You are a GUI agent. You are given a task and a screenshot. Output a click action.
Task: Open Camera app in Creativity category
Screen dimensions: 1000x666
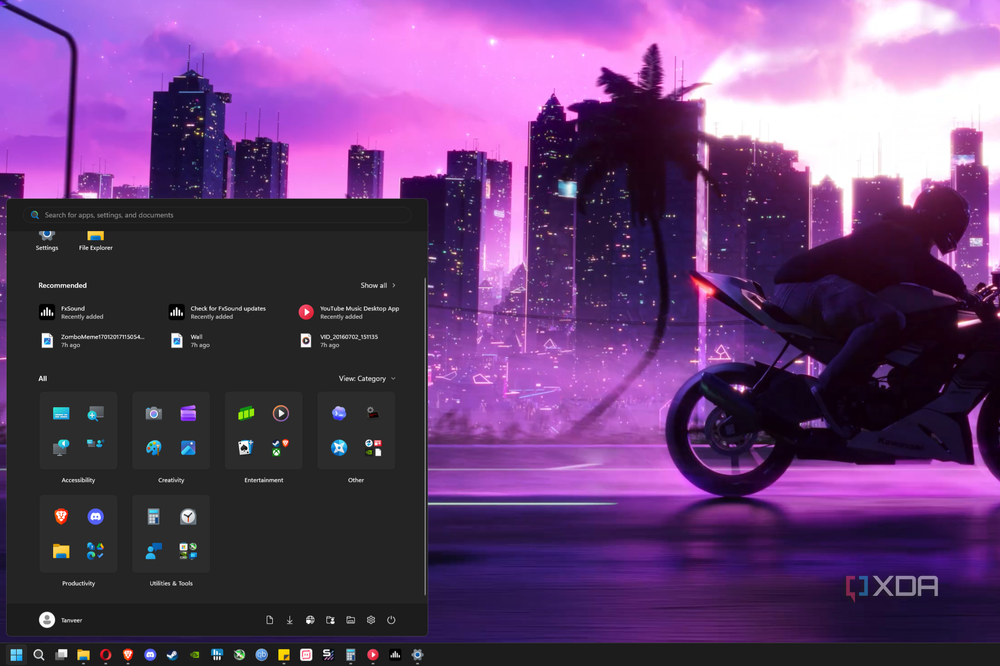point(154,413)
